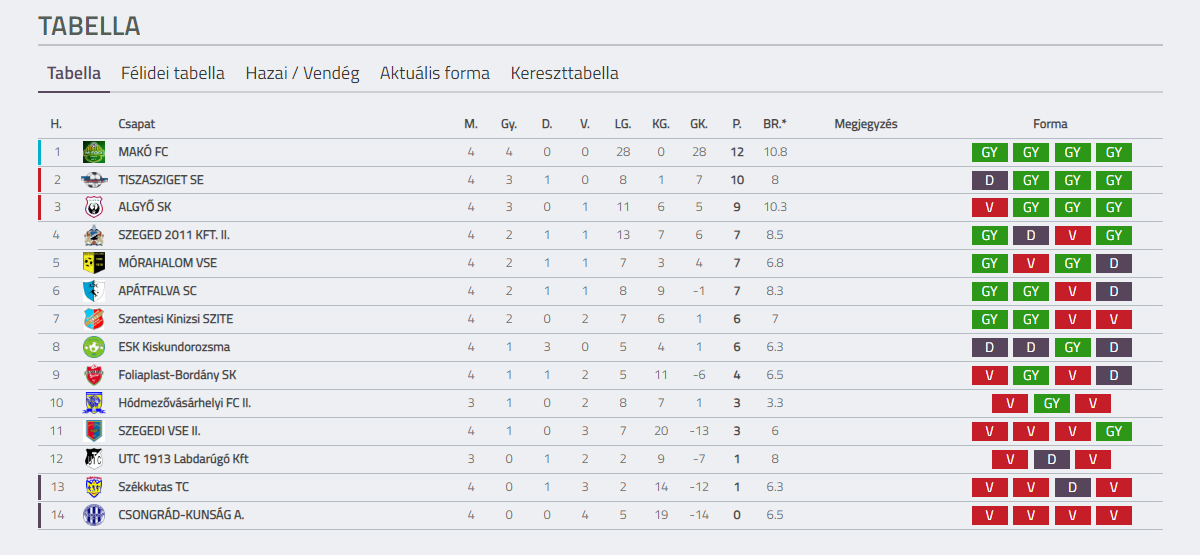The image size is (1200, 555).
Task: Open the APÁTFALVA SC team link
Action: click(158, 291)
